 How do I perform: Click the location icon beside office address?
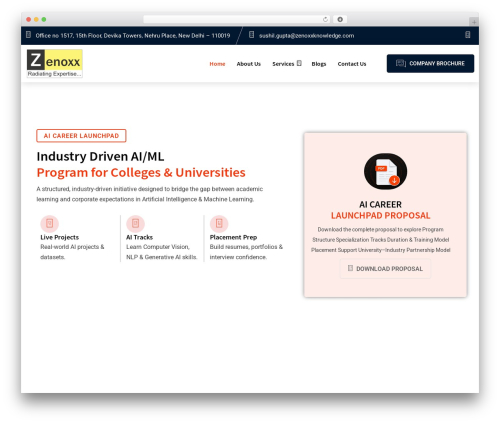29,35
